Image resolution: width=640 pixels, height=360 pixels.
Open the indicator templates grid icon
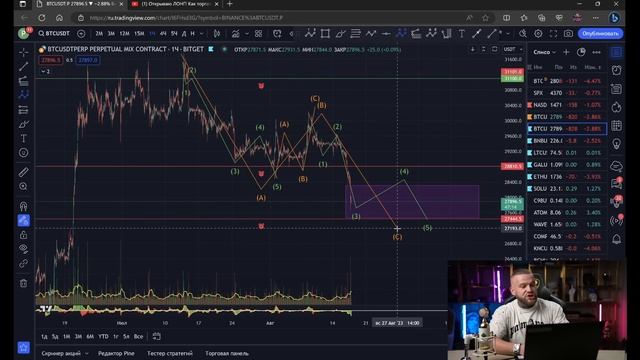258,33
